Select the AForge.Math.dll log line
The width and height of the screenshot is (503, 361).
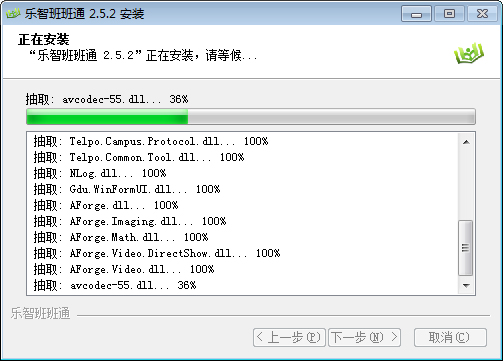(121, 237)
